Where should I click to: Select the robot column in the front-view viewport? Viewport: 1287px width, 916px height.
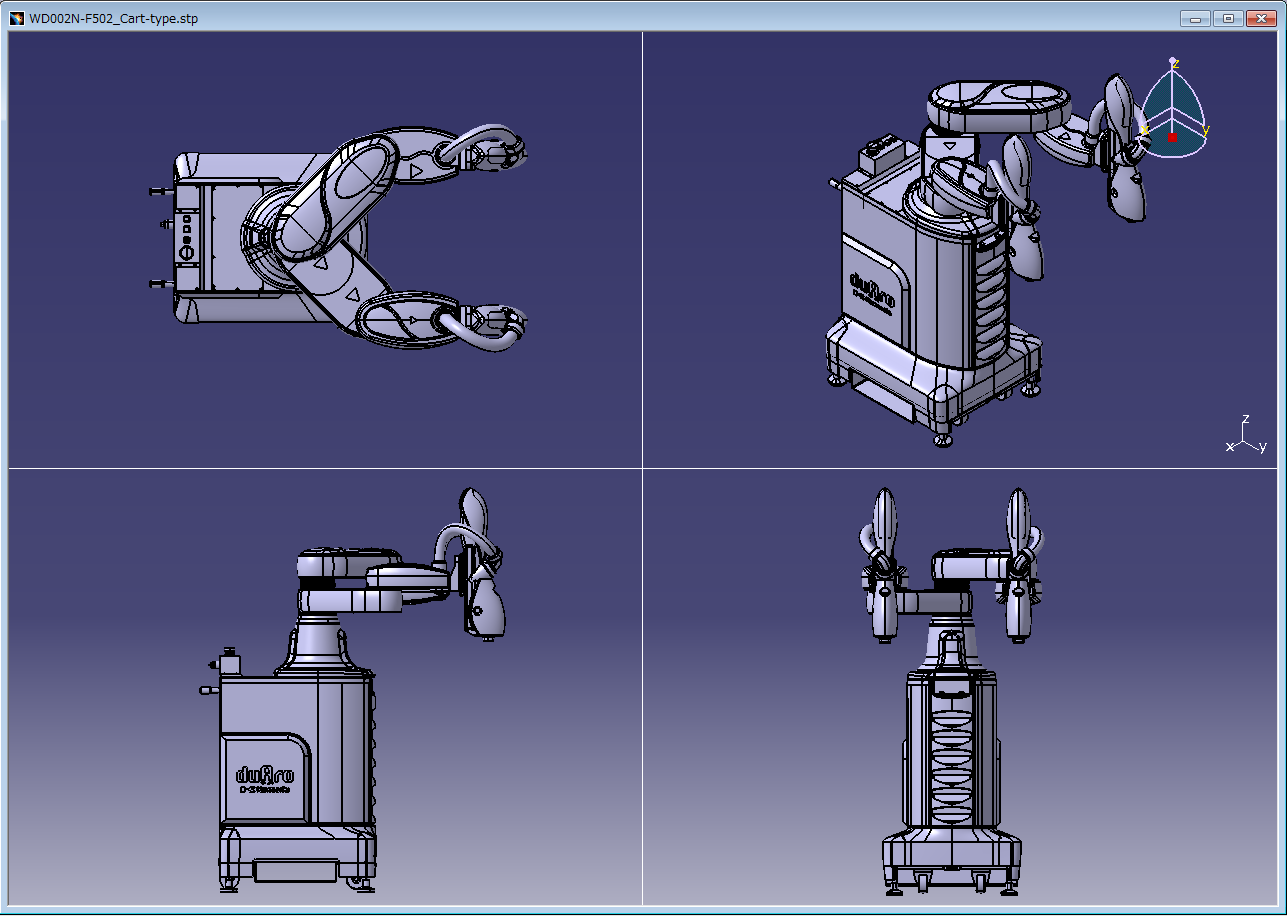952,750
